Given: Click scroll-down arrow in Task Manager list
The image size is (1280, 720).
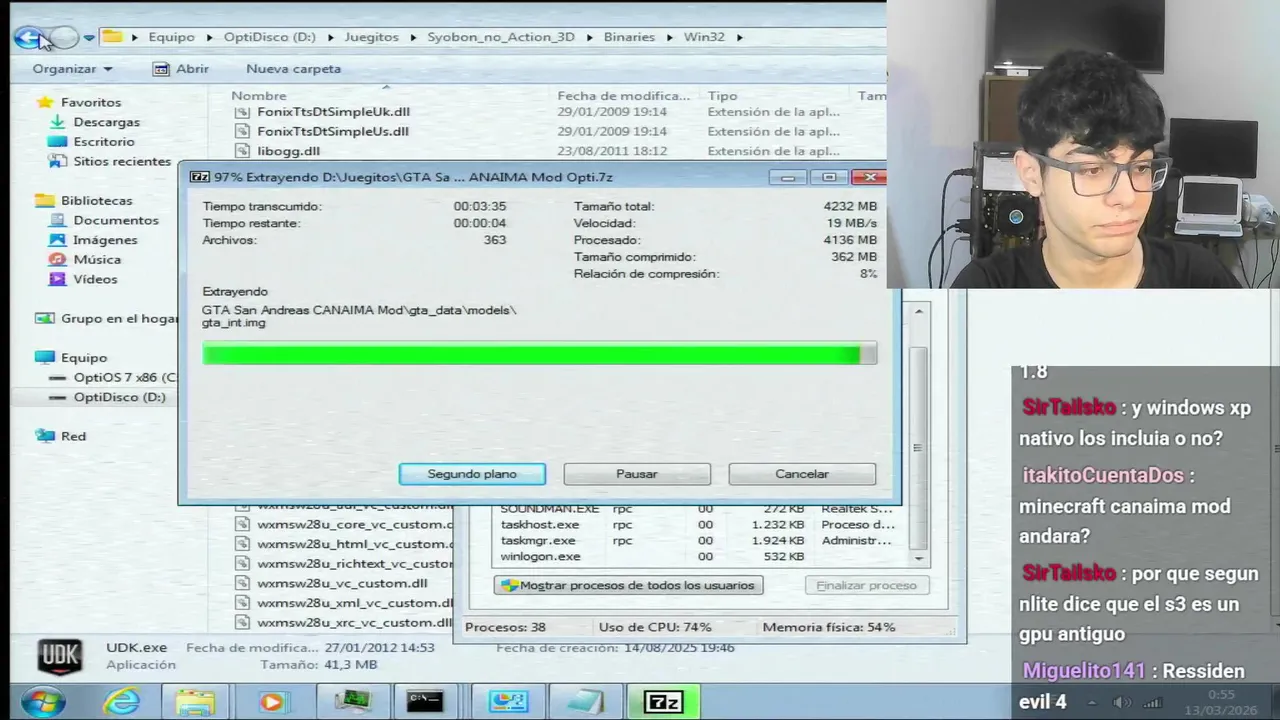Looking at the screenshot, I should point(919,558).
